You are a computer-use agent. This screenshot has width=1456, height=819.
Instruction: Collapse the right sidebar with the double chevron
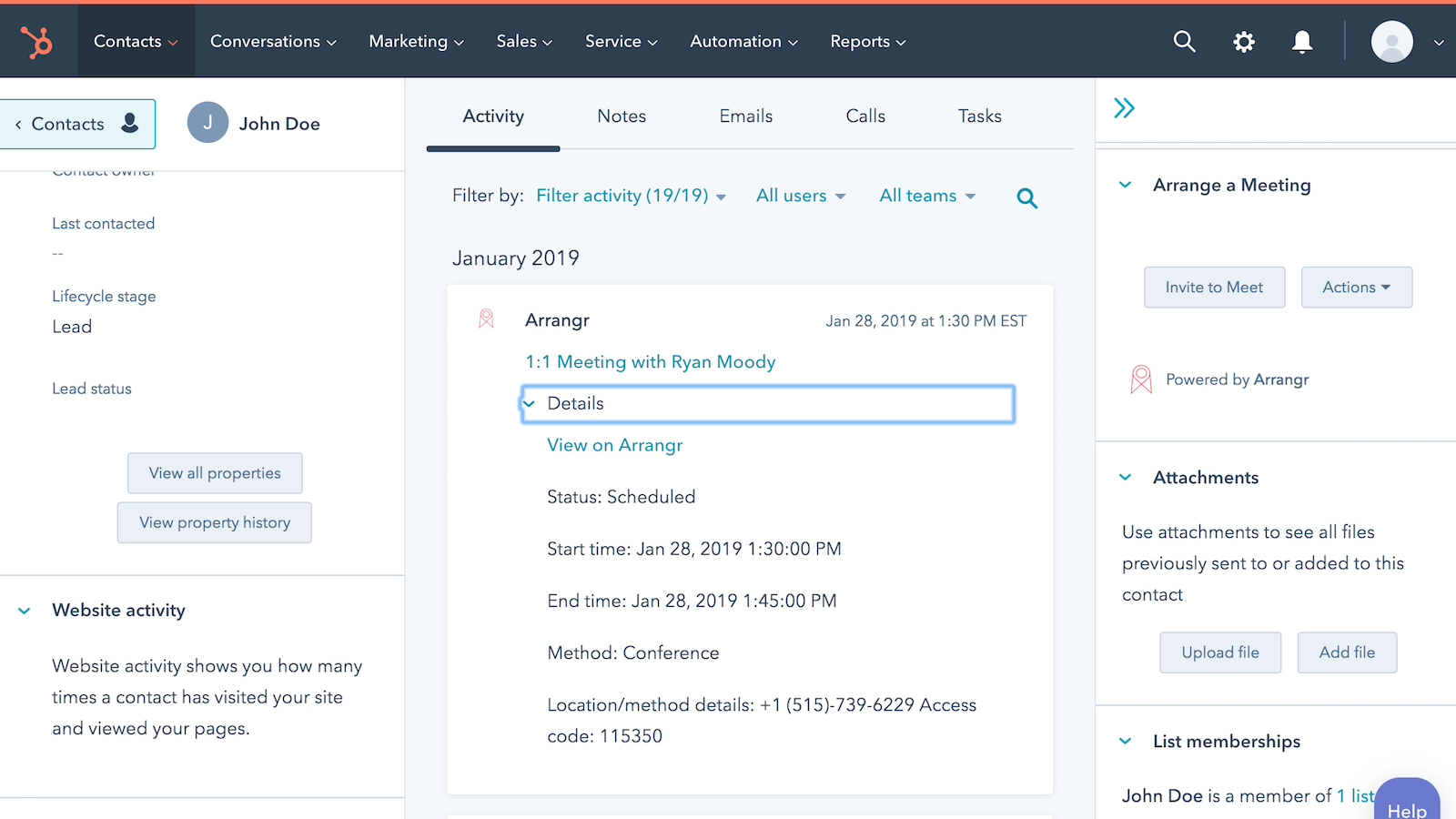[1125, 106]
